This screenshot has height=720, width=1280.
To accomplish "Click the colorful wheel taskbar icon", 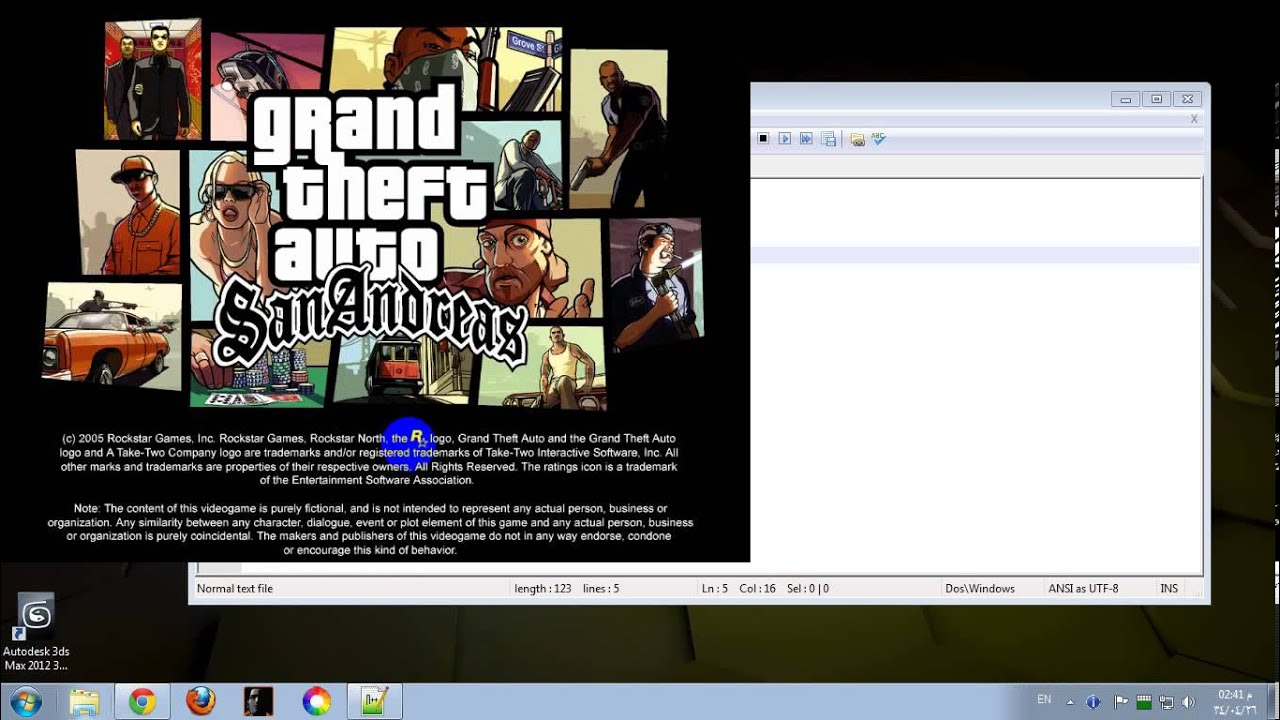I will (316, 702).
